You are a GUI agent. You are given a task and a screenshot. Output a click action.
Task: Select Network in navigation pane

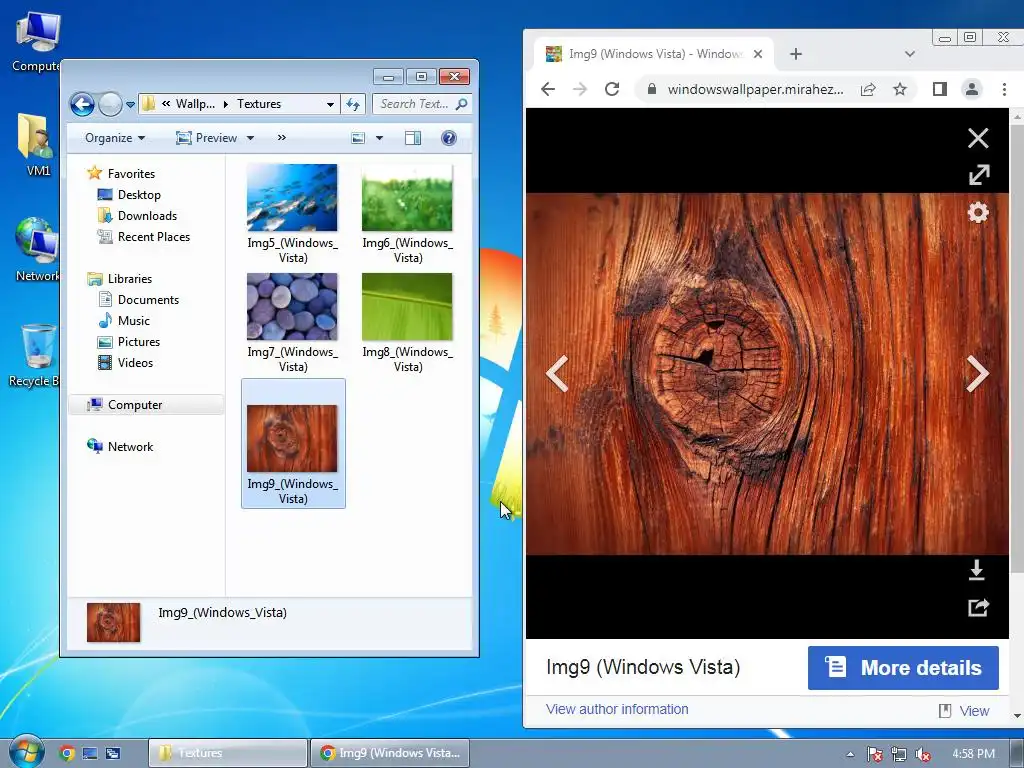(x=130, y=447)
